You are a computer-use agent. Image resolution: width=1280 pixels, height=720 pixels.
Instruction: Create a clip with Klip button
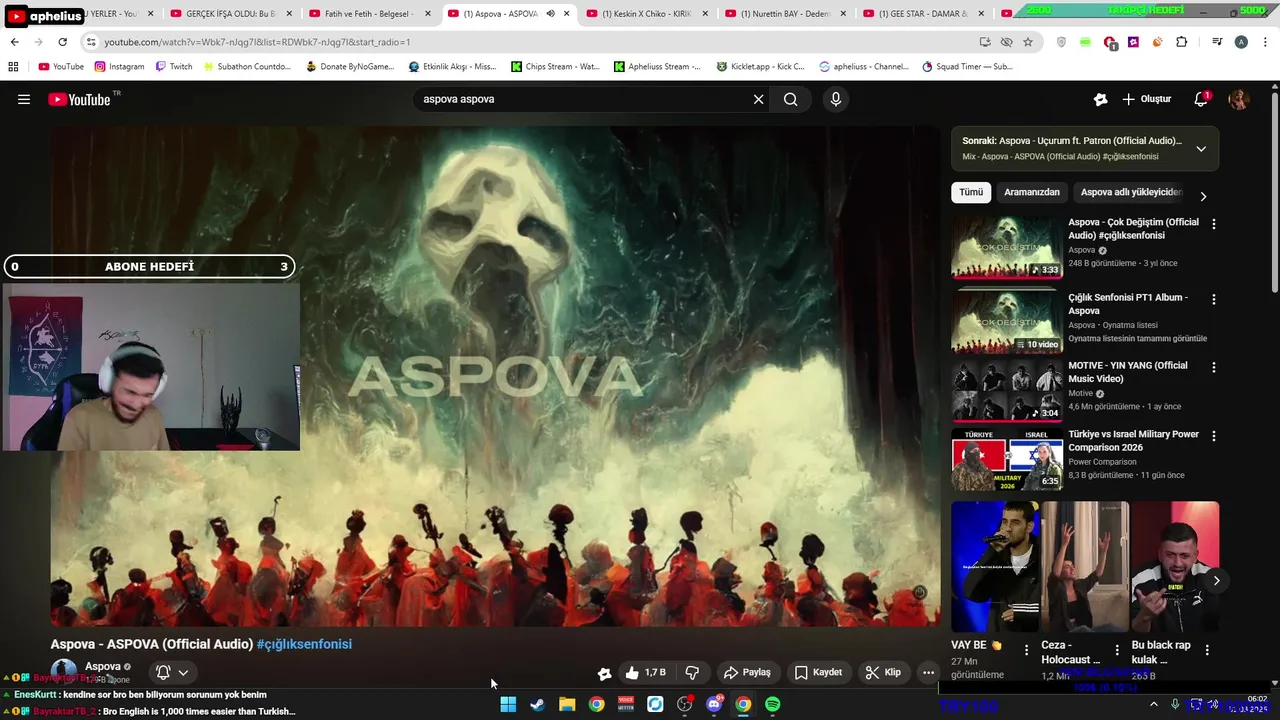click(x=884, y=672)
